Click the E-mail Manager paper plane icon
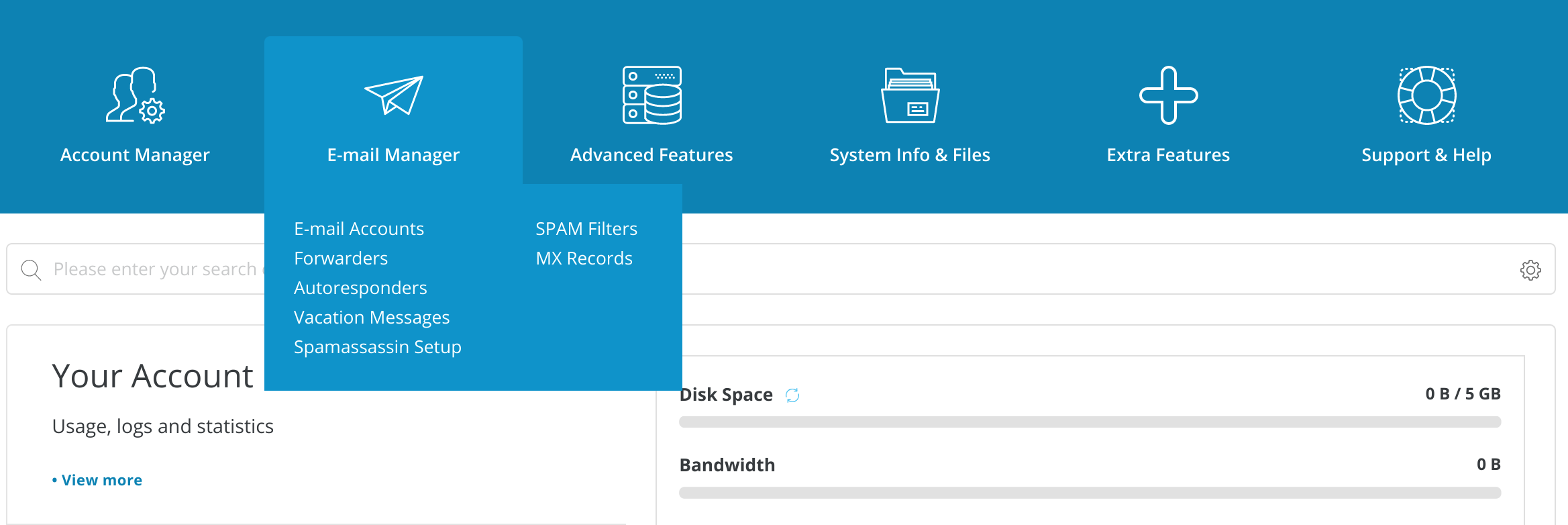The height and width of the screenshot is (525, 1568). click(393, 95)
